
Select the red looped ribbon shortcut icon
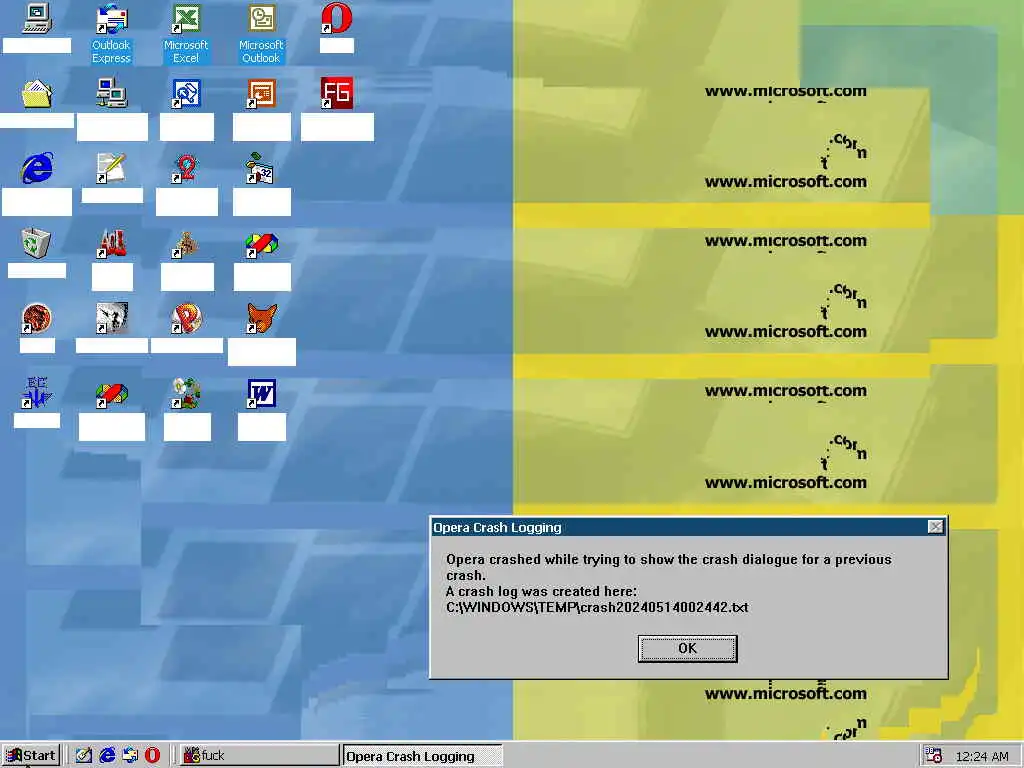click(x=186, y=168)
